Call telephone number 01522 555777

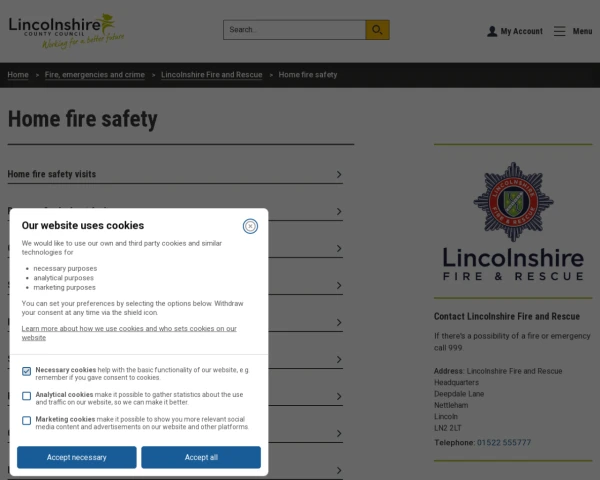(504, 442)
